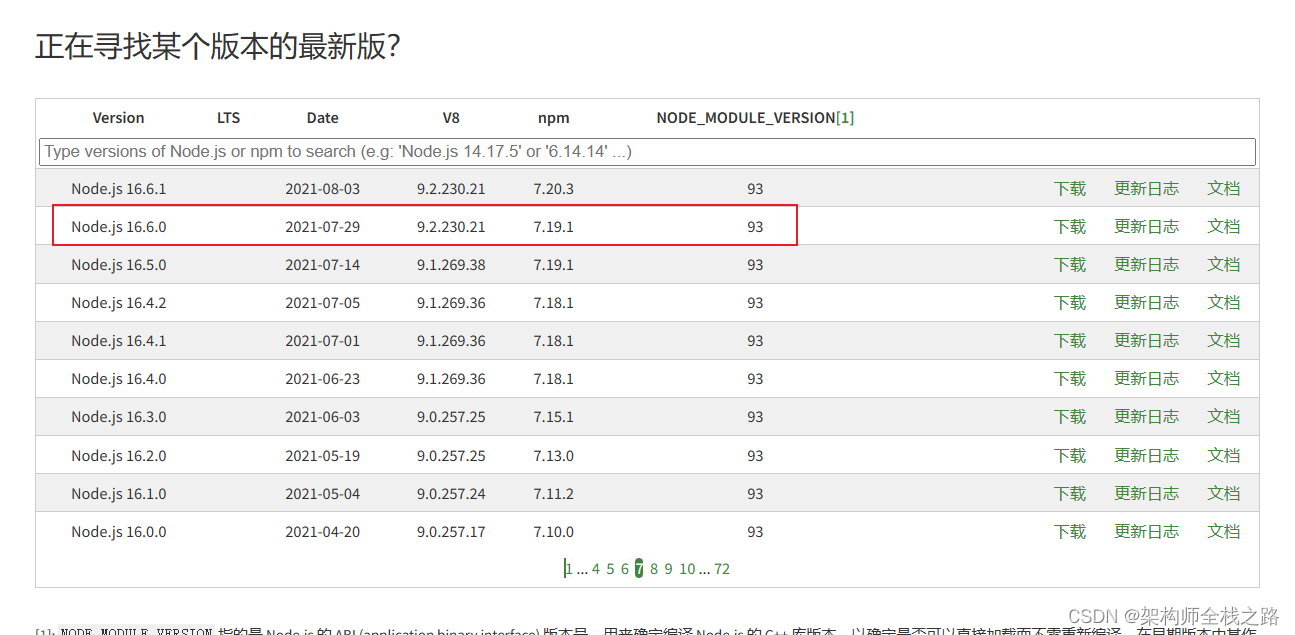Click npm version 7.13.0 cell
The width and height of the screenshot is (1295, 635).
pyautogui.click(x=554, y=456)
